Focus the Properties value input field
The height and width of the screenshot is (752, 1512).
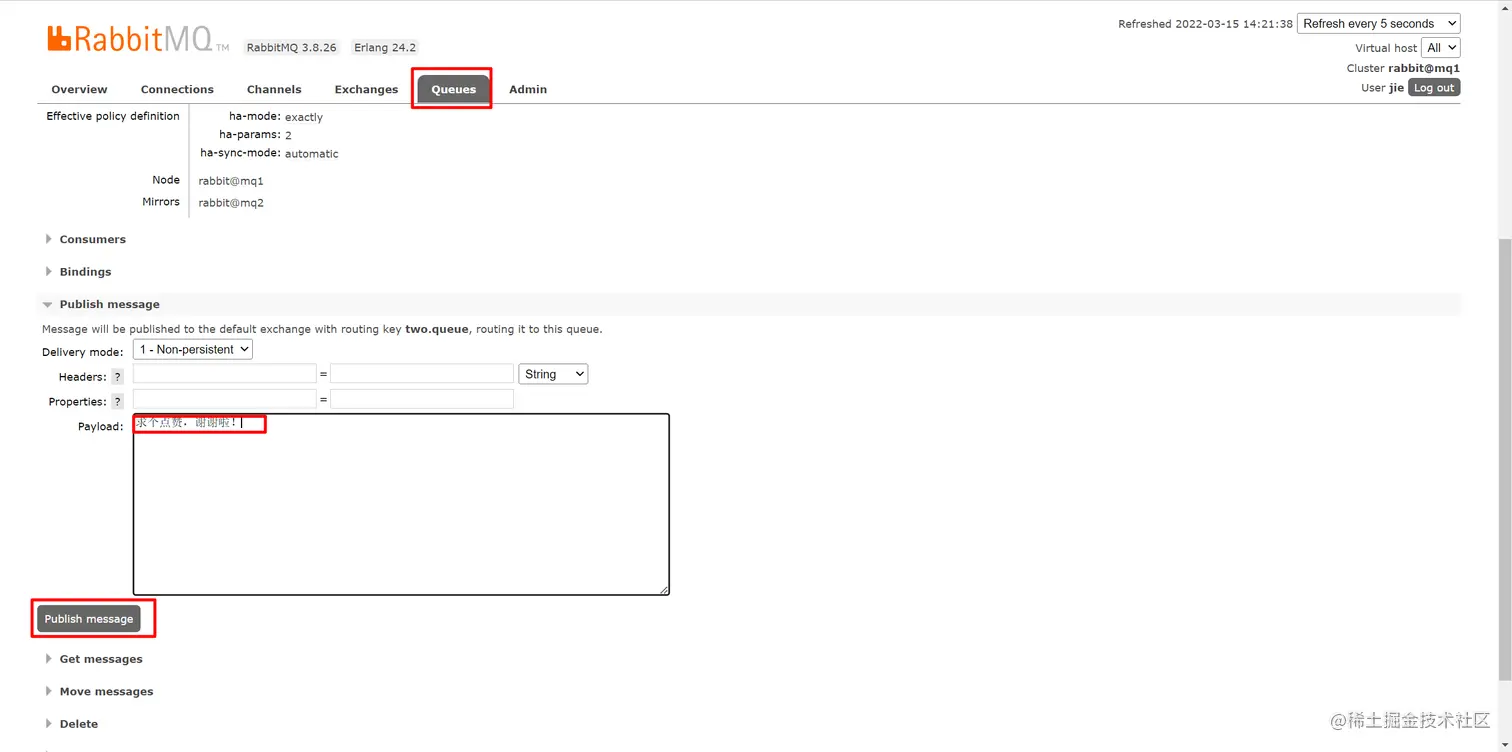coord(422,399)
